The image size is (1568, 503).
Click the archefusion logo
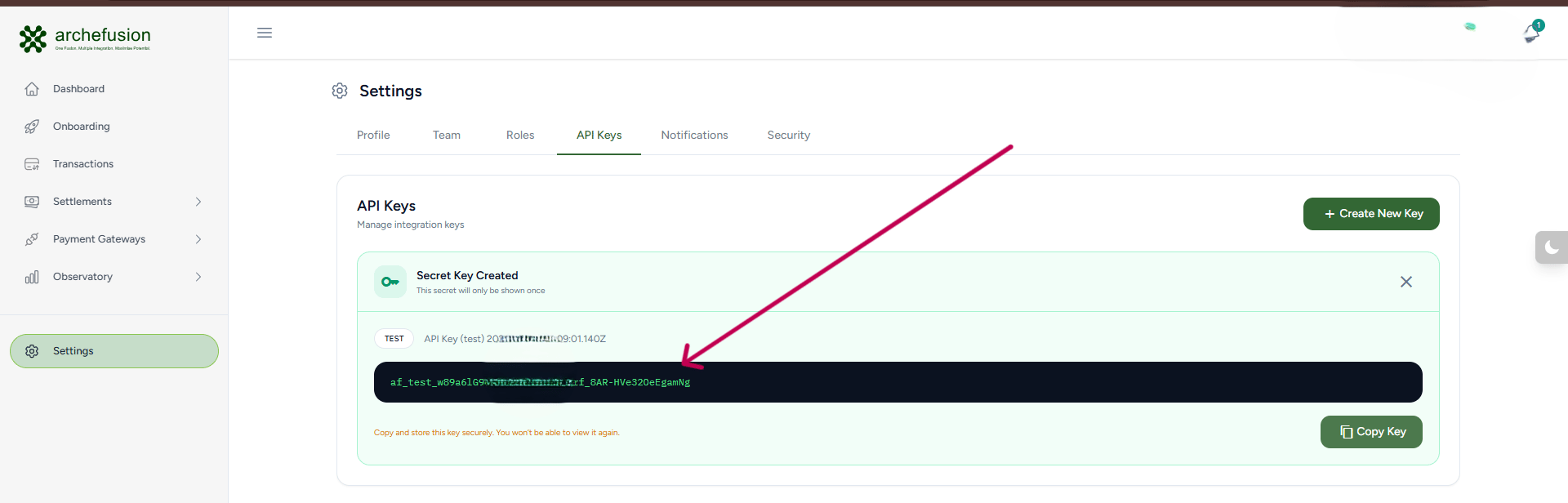click(x=85, y=38)
